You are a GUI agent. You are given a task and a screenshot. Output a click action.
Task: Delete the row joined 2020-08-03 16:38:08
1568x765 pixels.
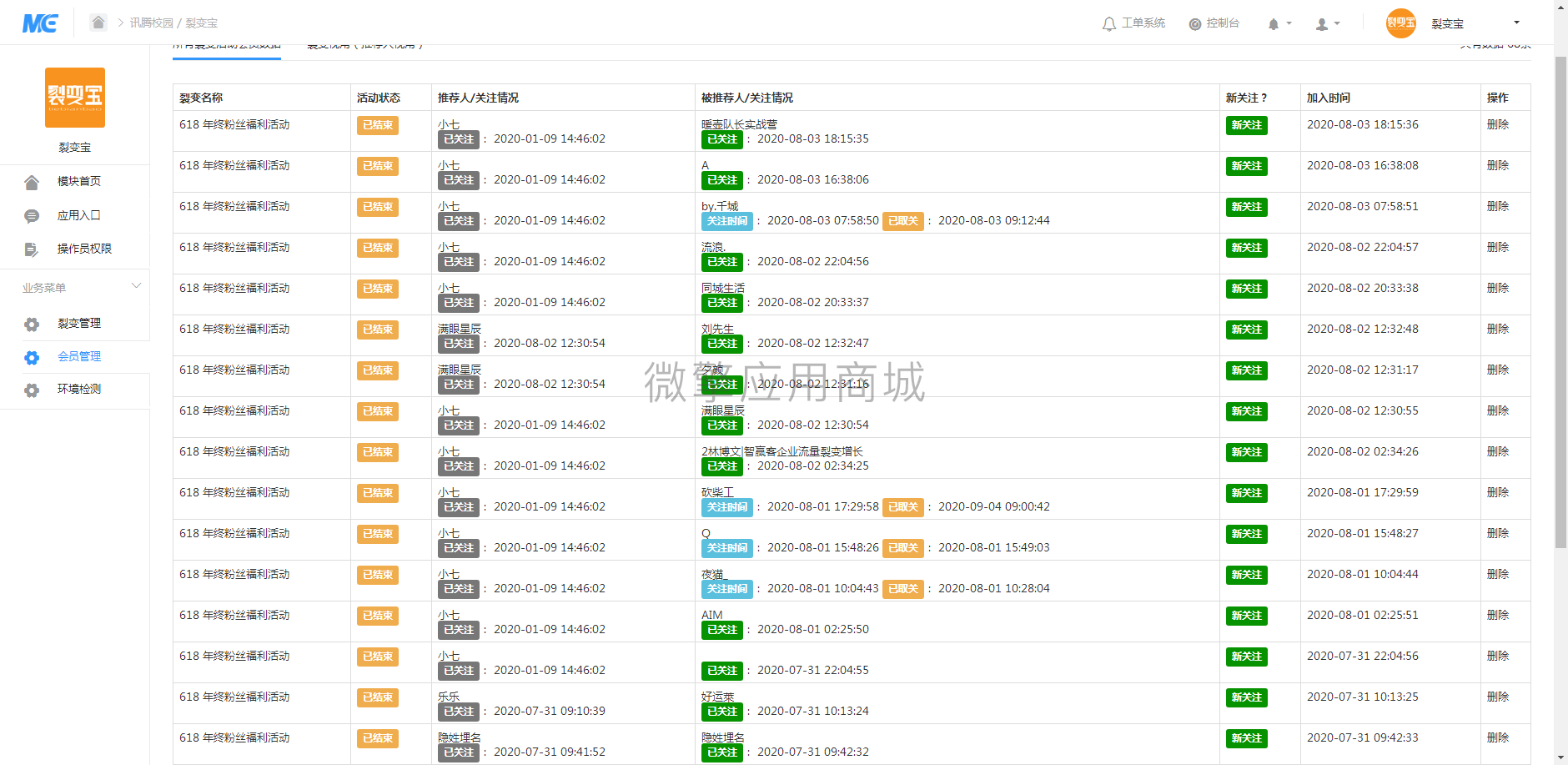click(x=1498, y=165)
